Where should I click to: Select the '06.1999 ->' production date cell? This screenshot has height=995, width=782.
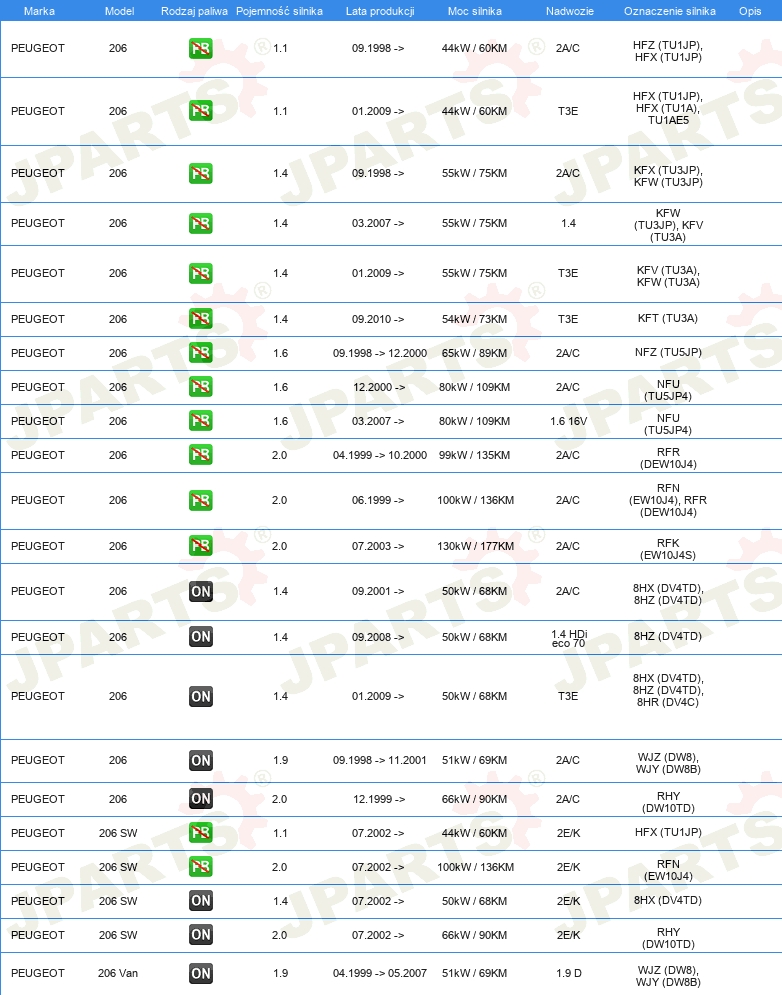tap(378, 501)
